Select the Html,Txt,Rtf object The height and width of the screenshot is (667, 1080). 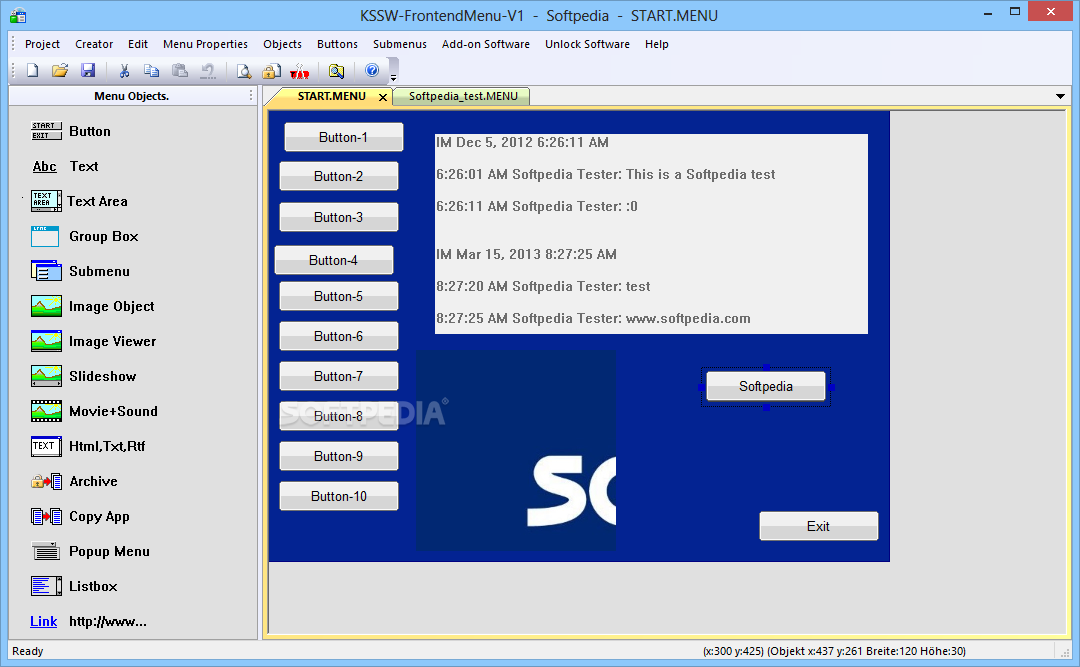88,447
